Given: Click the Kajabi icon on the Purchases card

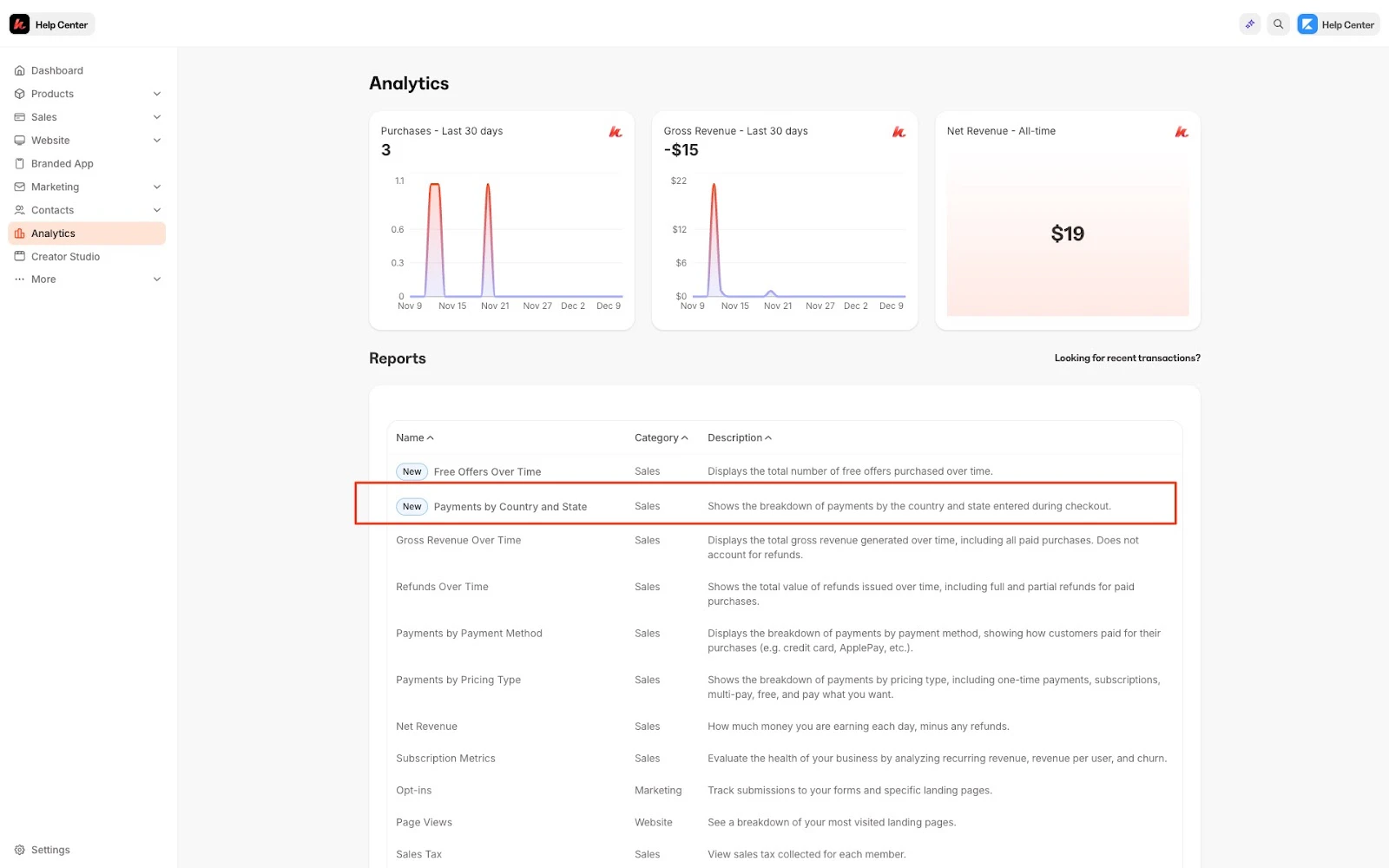Looking at the screenshot, I should click(x=616, y=132).
